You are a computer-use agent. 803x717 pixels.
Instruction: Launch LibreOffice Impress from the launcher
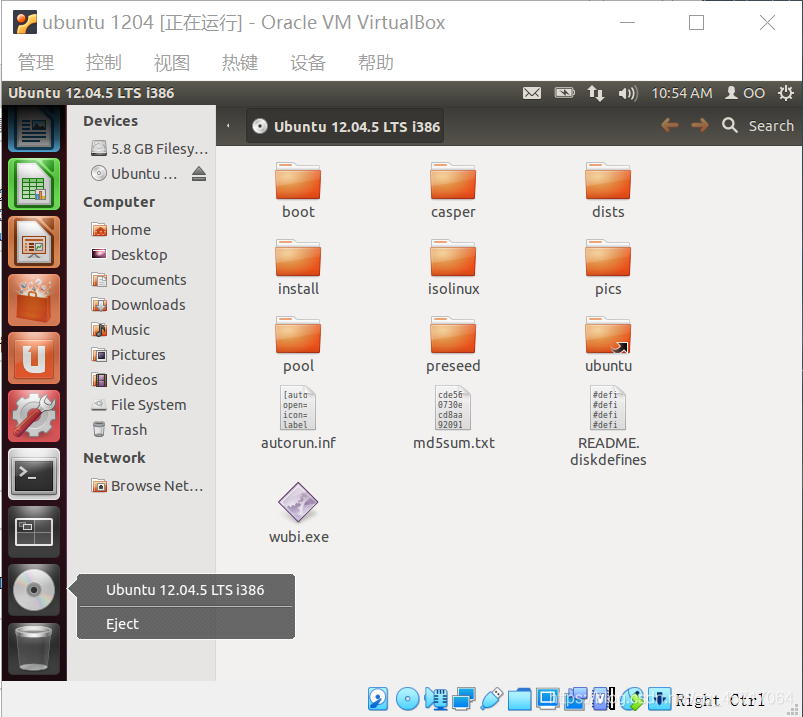tap(34, 242)
